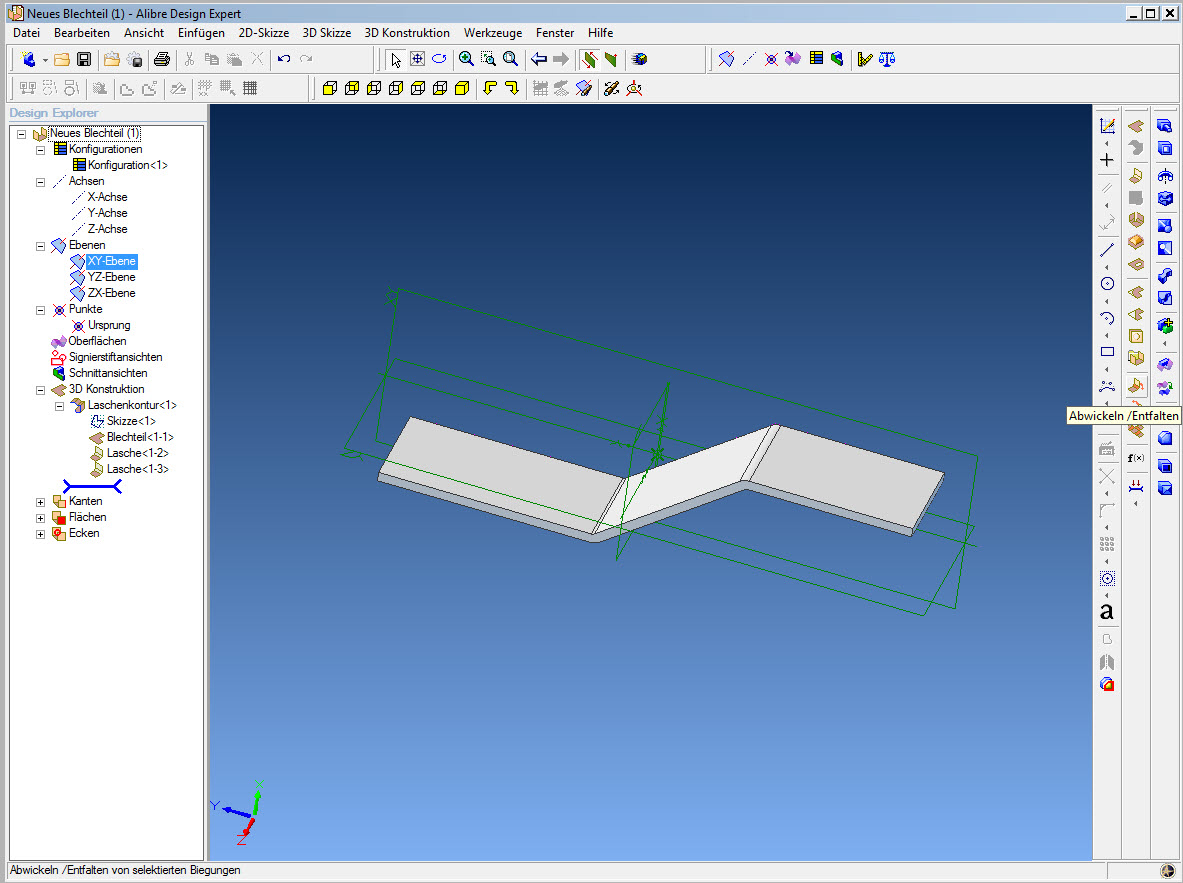Collapse the Ebenen tree node
Viewport: 1183px width, 883px height.
(x=41, y=246)
